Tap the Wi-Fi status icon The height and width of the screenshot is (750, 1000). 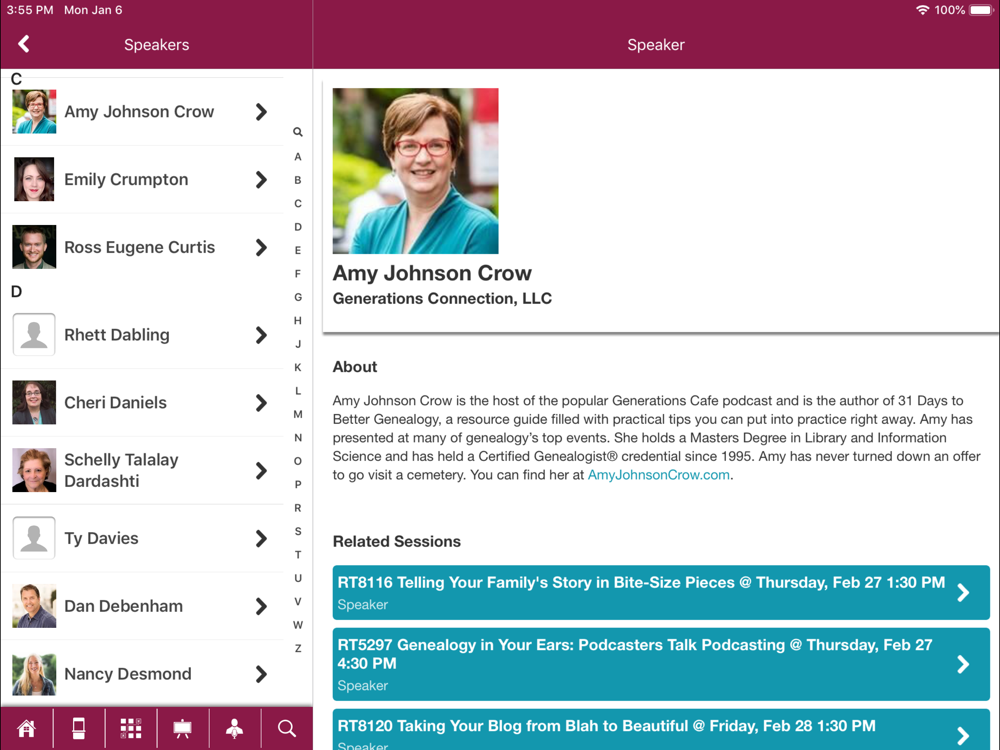[922, 10]
